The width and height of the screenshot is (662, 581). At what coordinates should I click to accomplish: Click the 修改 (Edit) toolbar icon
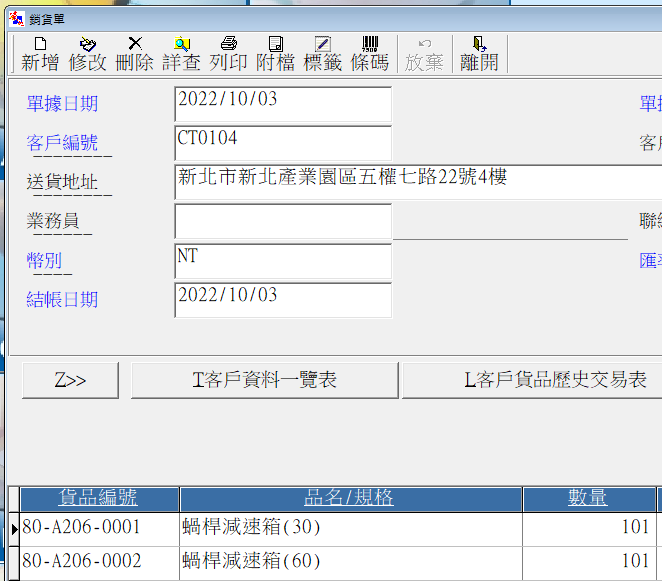(x=87, y=53)
